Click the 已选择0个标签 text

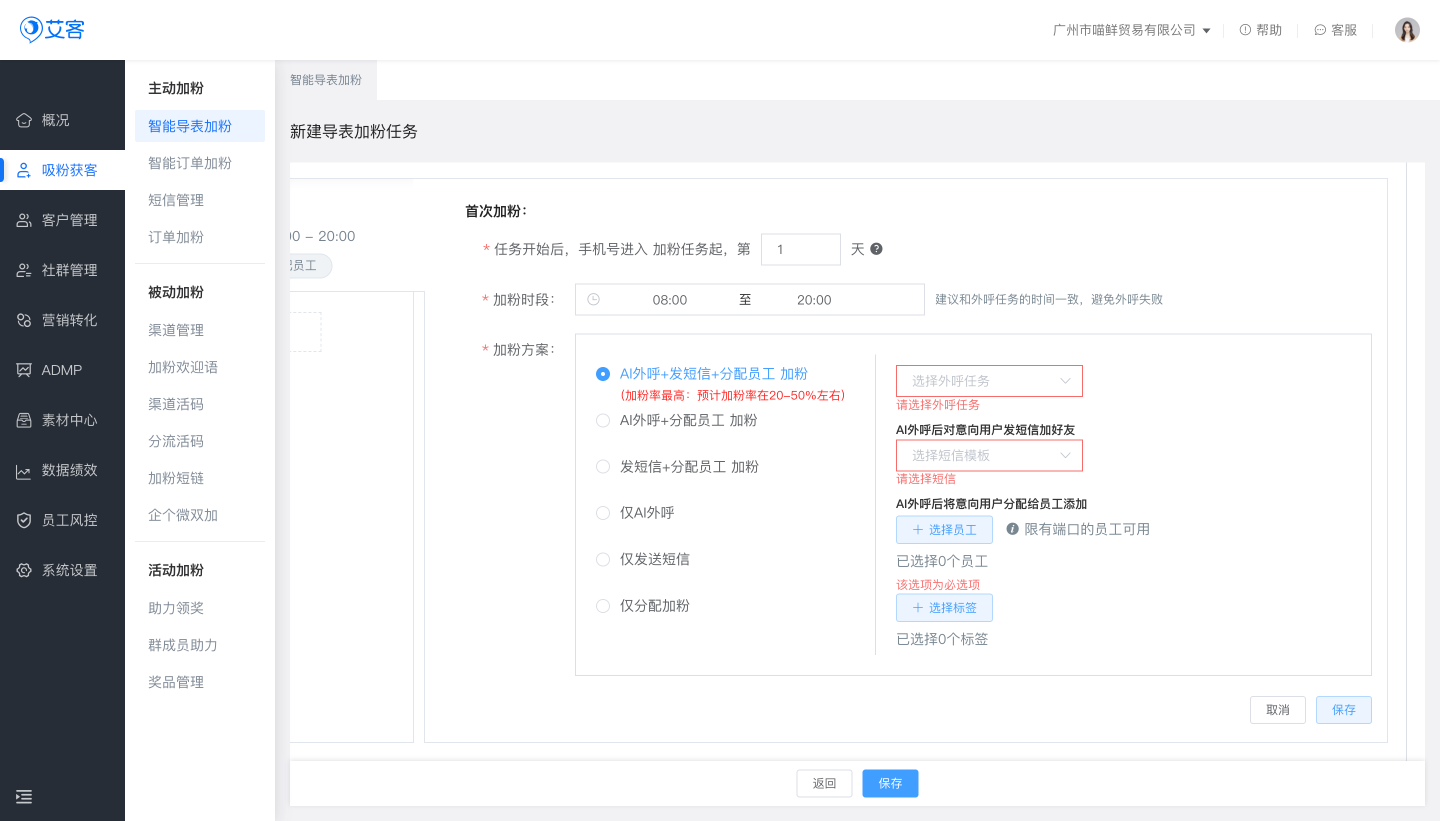[x=942, y=639]
